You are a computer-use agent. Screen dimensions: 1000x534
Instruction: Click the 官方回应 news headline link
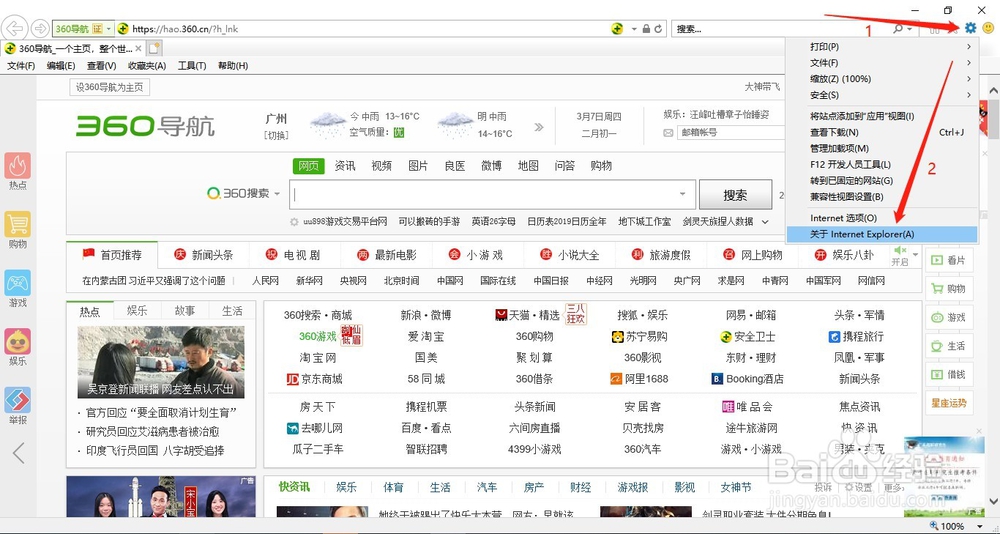162,412
